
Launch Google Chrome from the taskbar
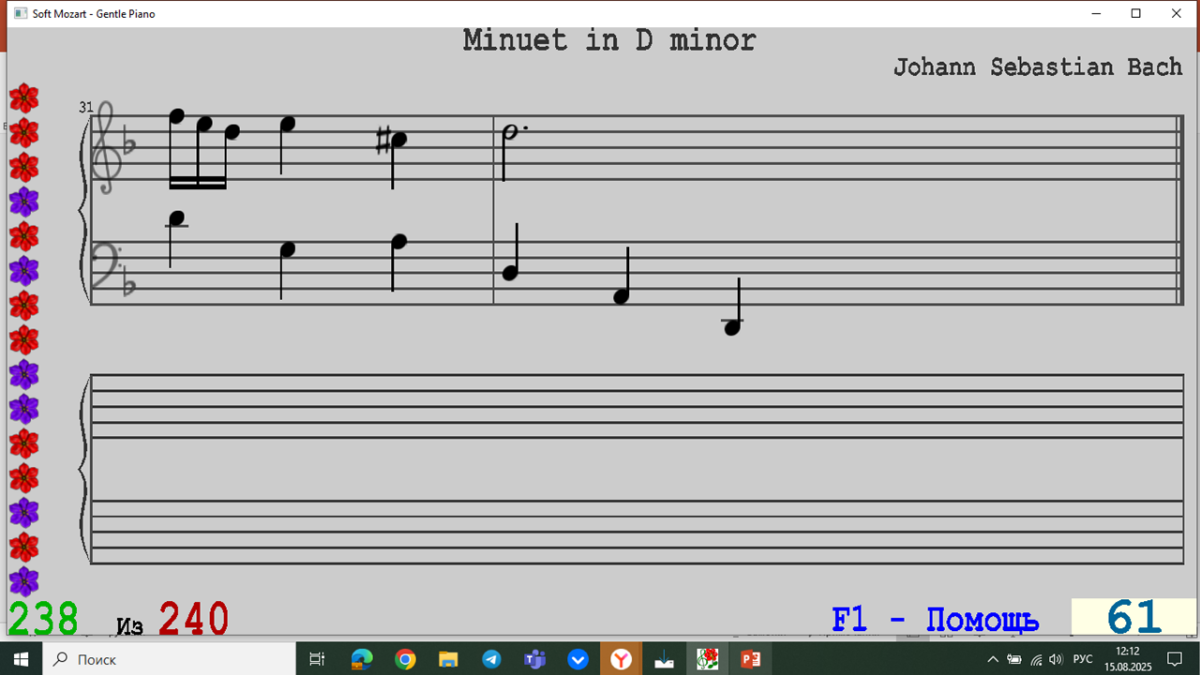point(405,659)
